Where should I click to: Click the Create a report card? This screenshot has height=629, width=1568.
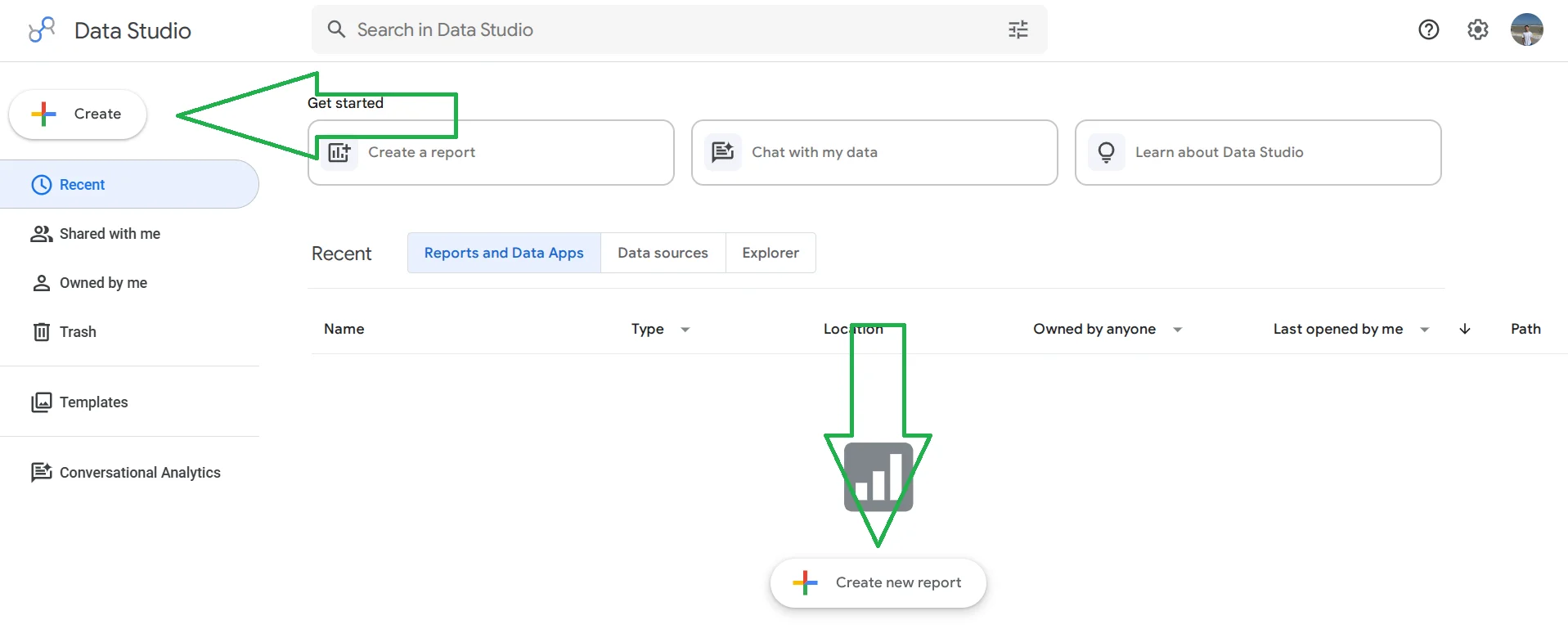491,153
